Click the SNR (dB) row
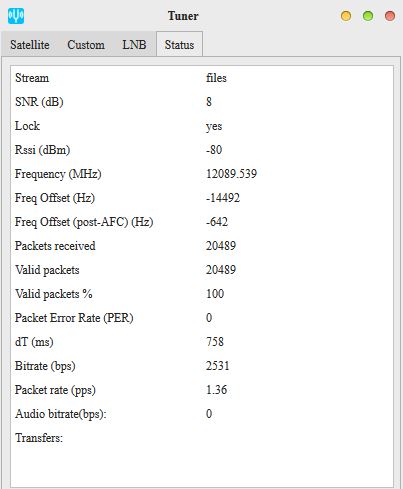Viewport: 403px width, 489px height. point(202,102)
